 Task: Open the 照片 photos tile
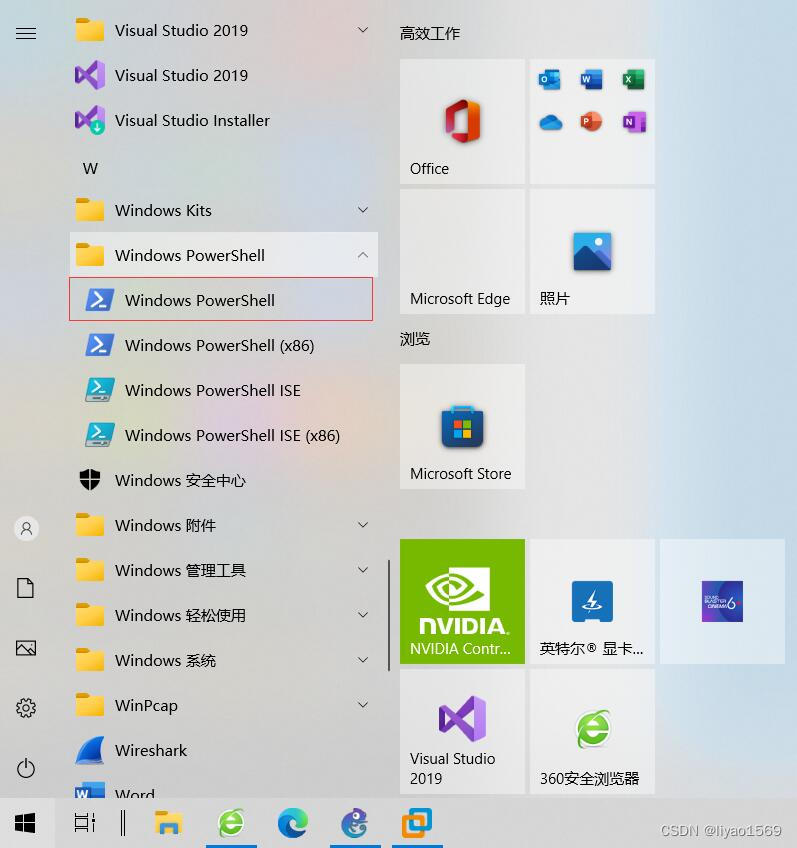(592, 251)
